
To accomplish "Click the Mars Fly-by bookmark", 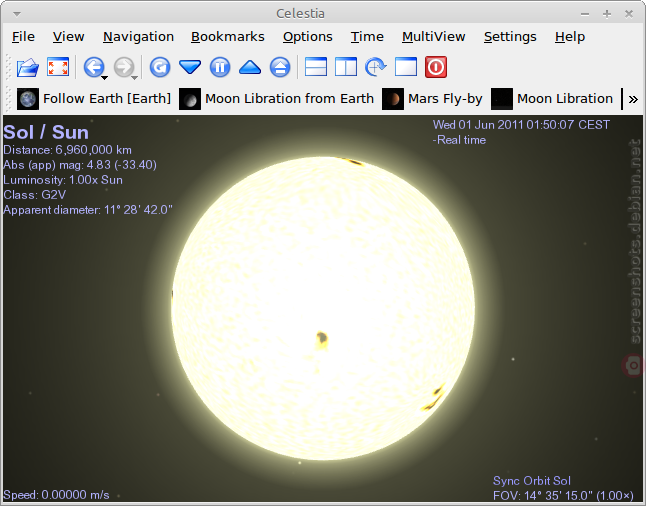I will [432, 99].
